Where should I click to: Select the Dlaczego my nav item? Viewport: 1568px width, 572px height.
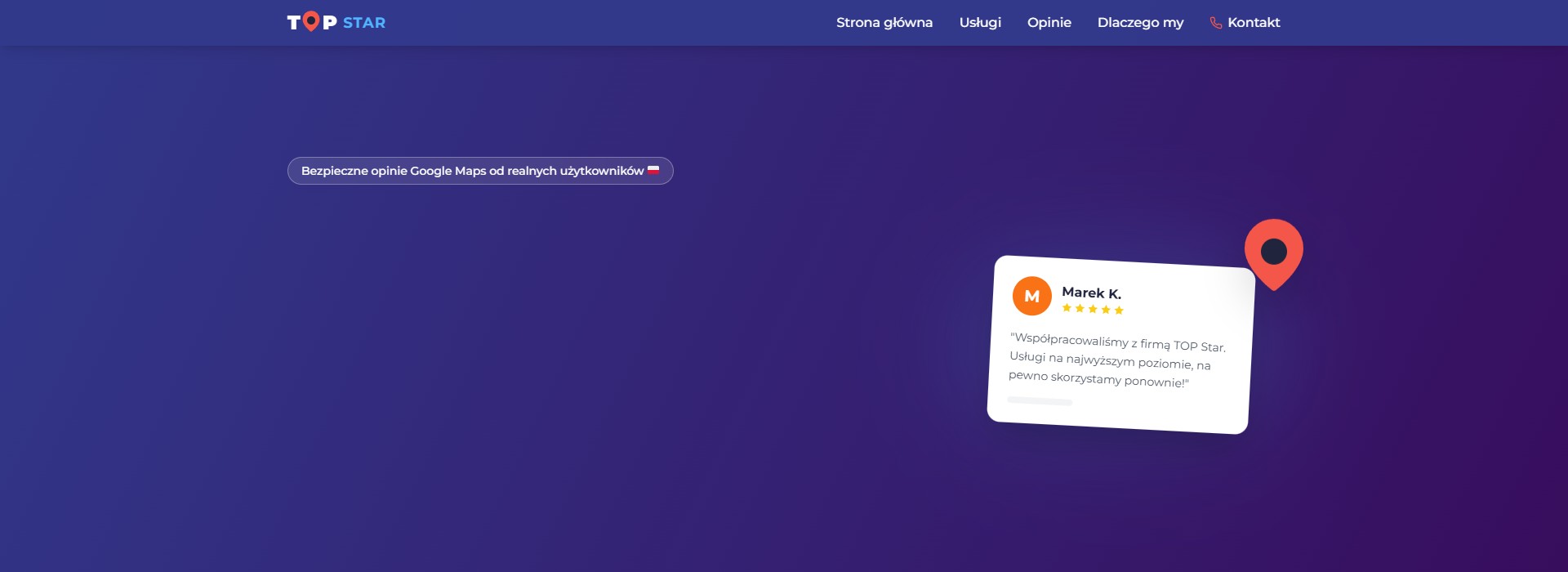(x=1140, y=23)
